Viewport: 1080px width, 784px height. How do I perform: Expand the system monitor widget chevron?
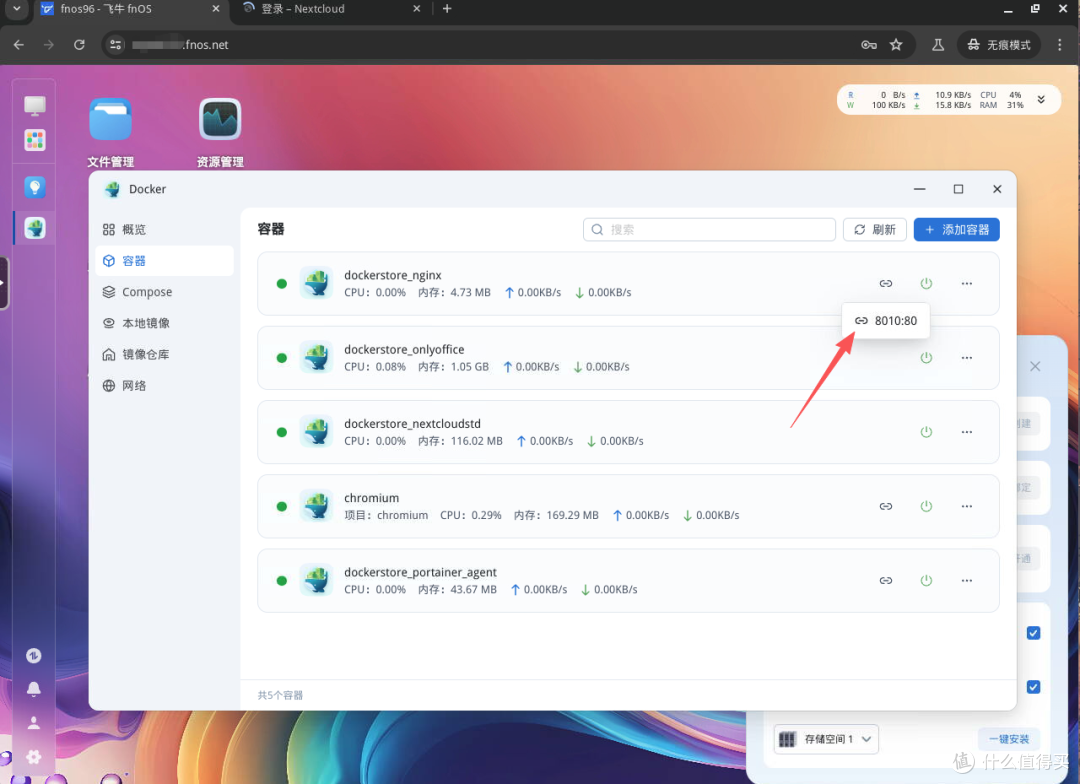point(1041,100)
